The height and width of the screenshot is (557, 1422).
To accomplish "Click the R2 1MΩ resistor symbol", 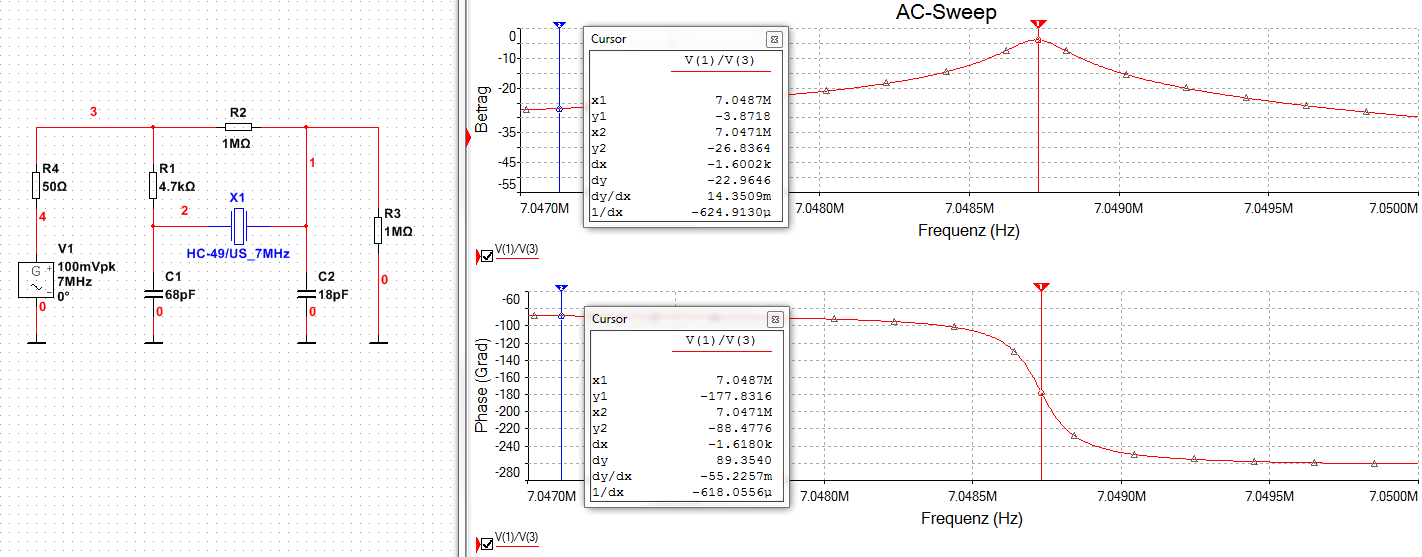I will click(238, 127).
